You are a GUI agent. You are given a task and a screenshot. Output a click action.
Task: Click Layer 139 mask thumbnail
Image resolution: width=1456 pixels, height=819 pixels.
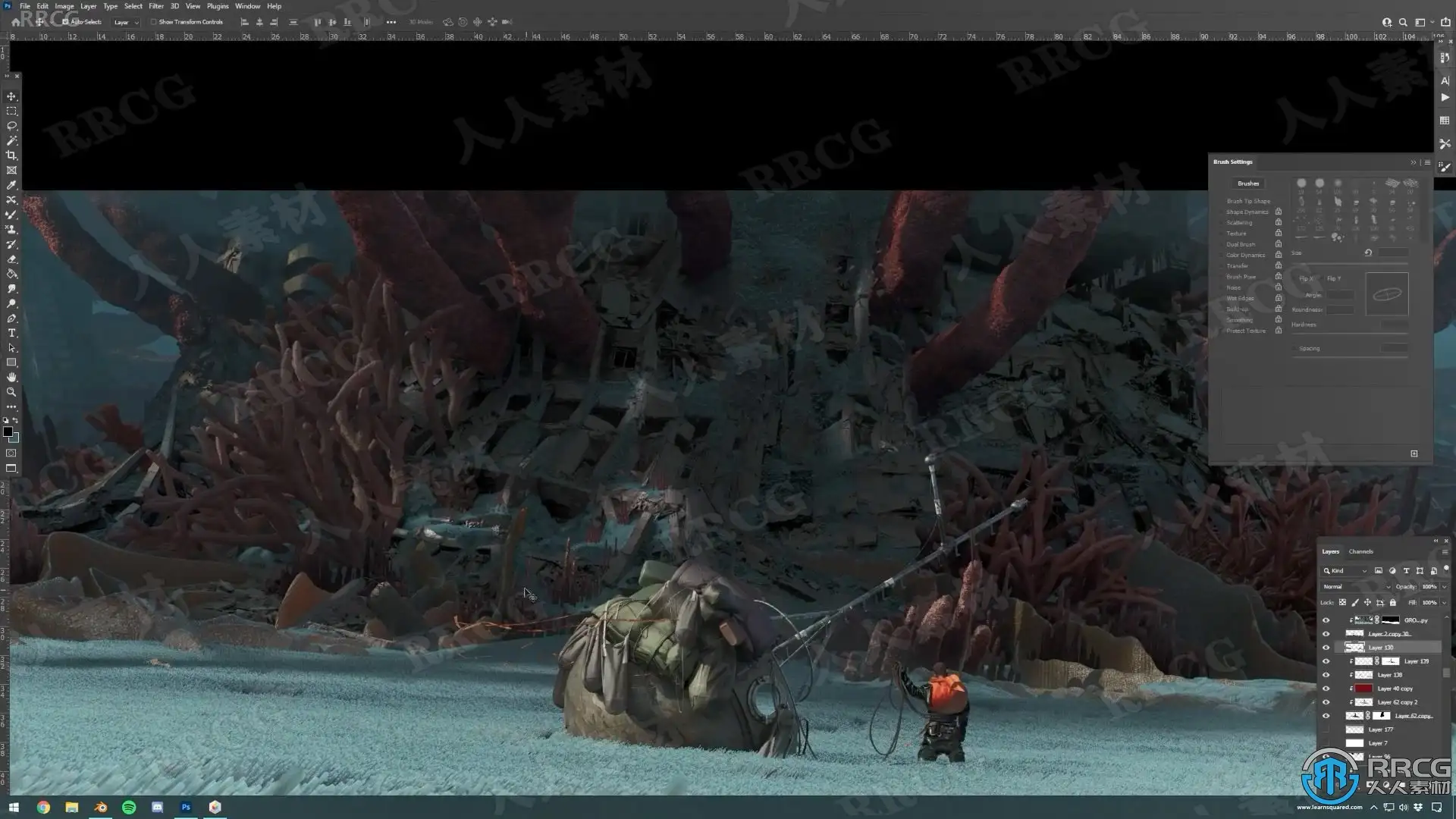click(x=1390, y=661)
